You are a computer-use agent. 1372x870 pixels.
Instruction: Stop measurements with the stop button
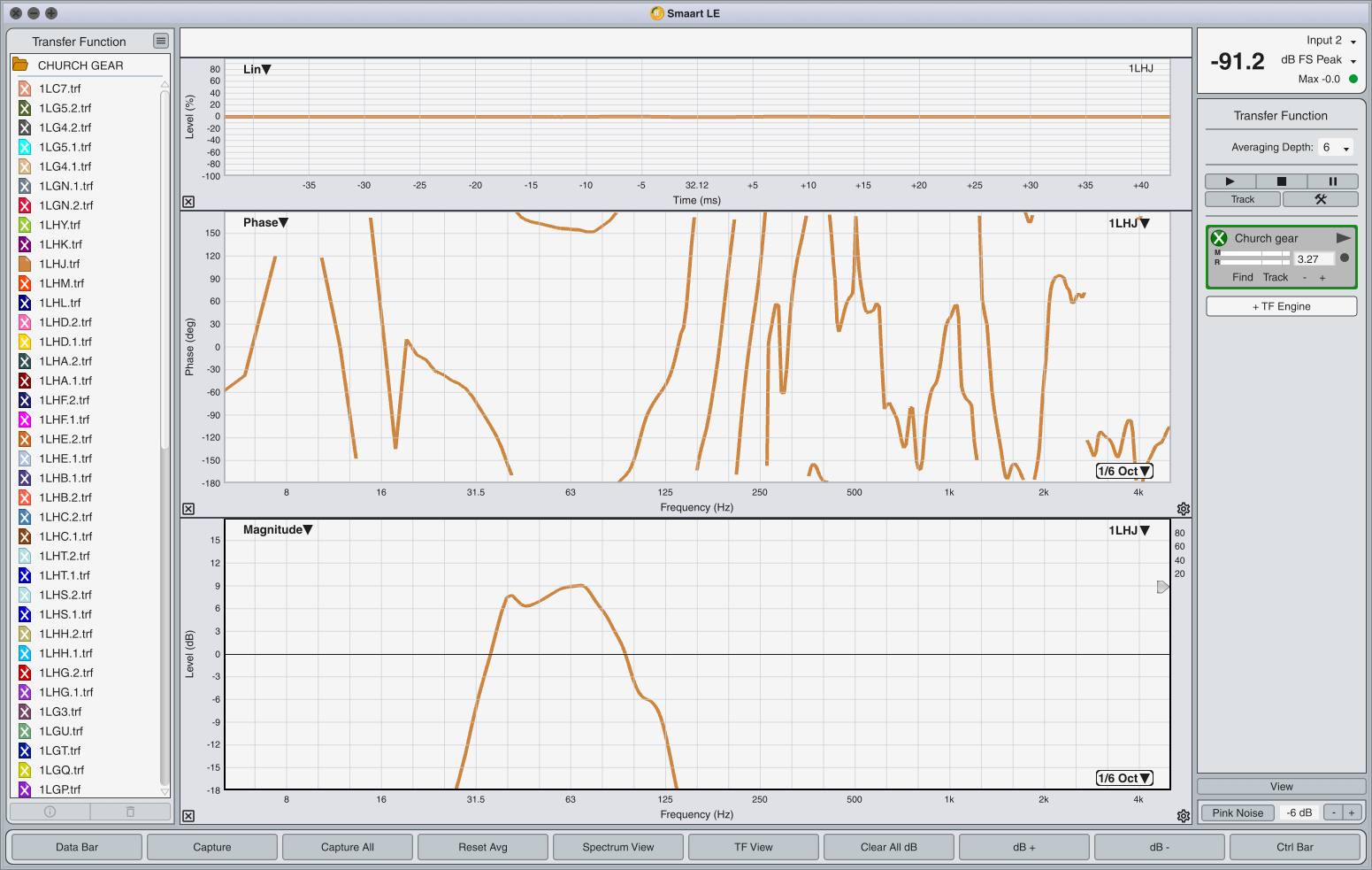click(x=1281, y=181)
